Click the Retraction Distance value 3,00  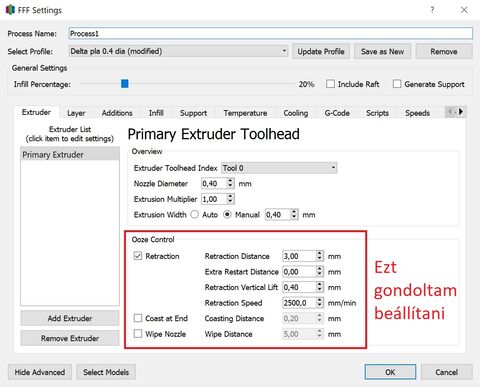[299, 256]
